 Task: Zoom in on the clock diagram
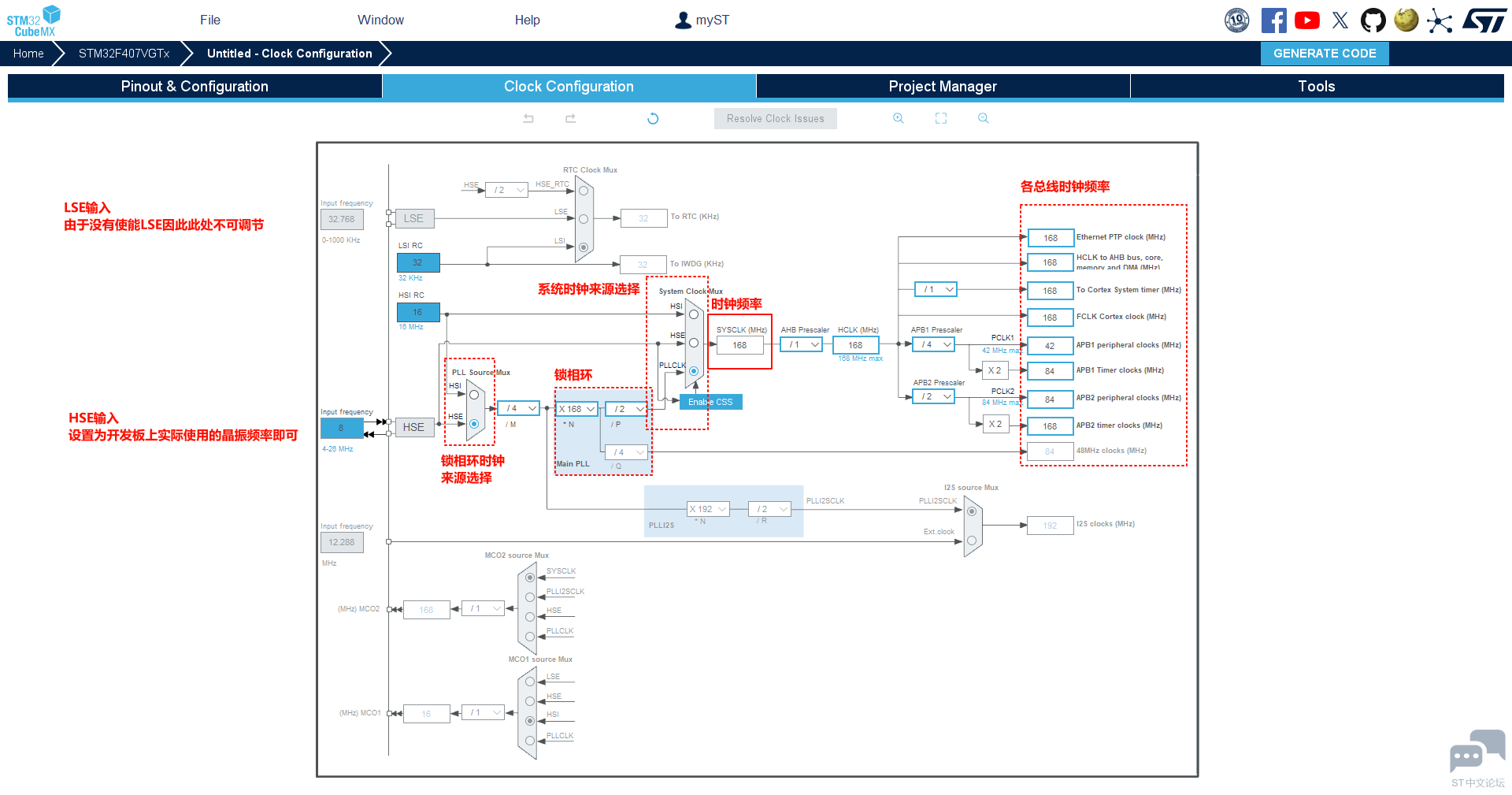(899, 118)
